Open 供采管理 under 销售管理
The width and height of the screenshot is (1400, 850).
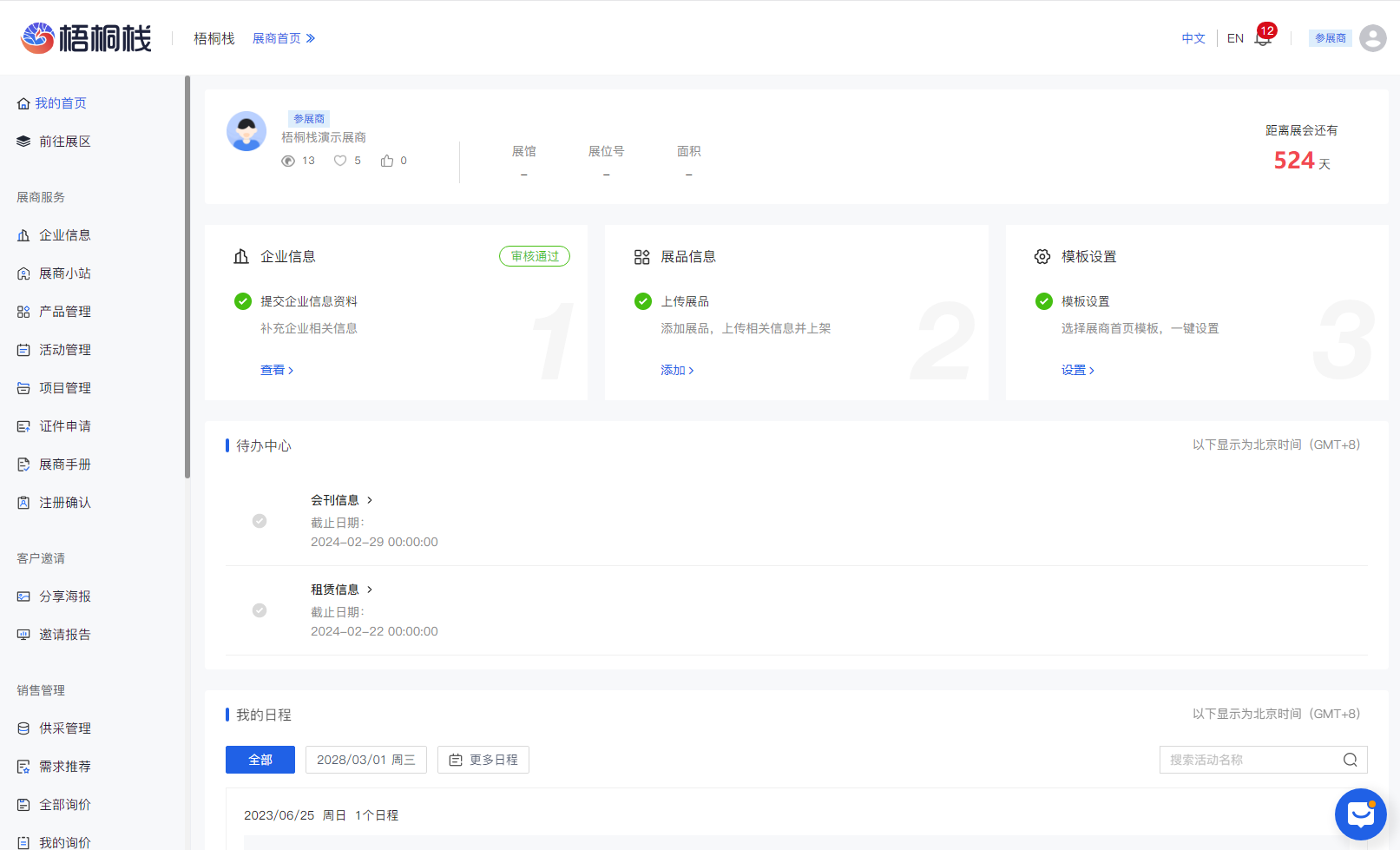(x=23, y=728)
